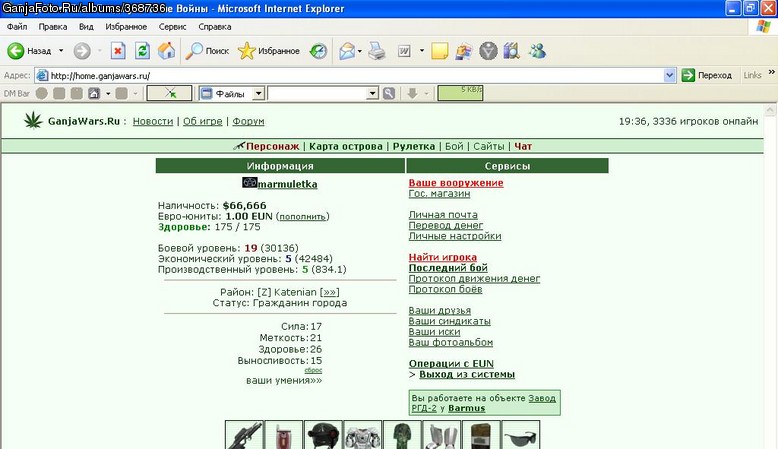Open Гос. магазин link
The height and width of the screenshot is (449, 778).
pos(439,193)
